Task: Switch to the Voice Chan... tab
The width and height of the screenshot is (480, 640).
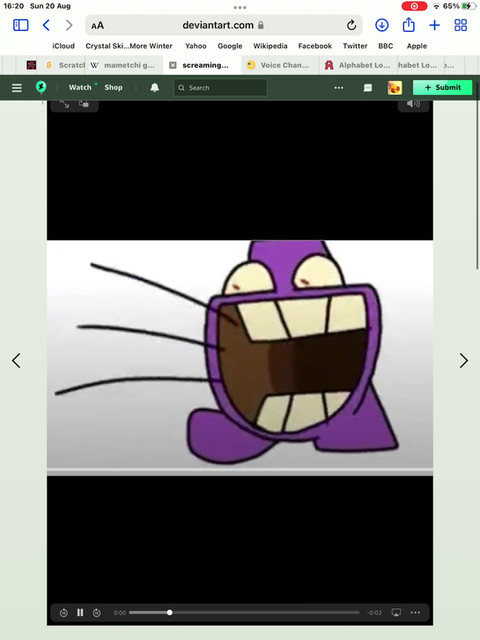Action: click(280, 65)
